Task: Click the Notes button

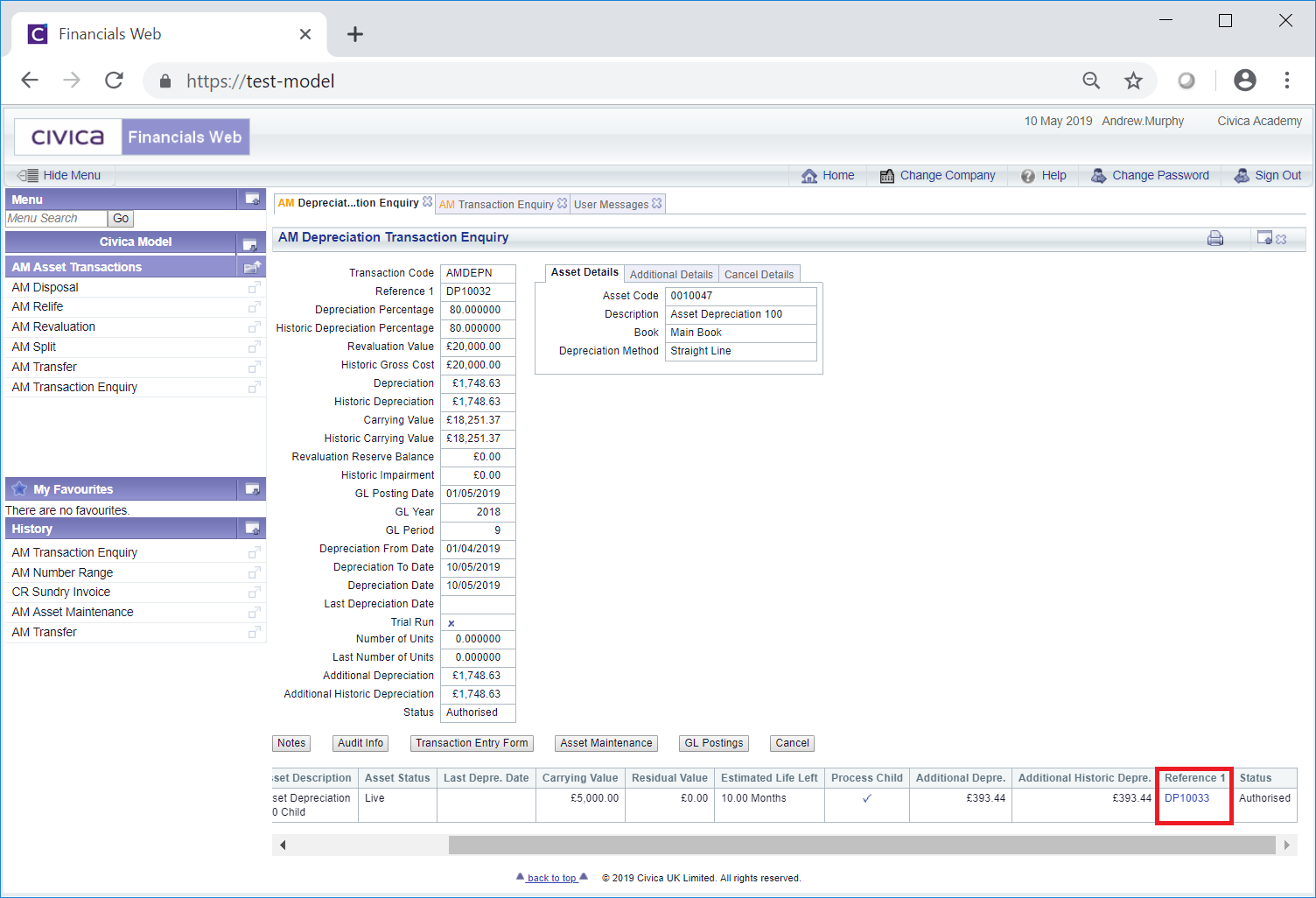Action: (x=291, y=743)
